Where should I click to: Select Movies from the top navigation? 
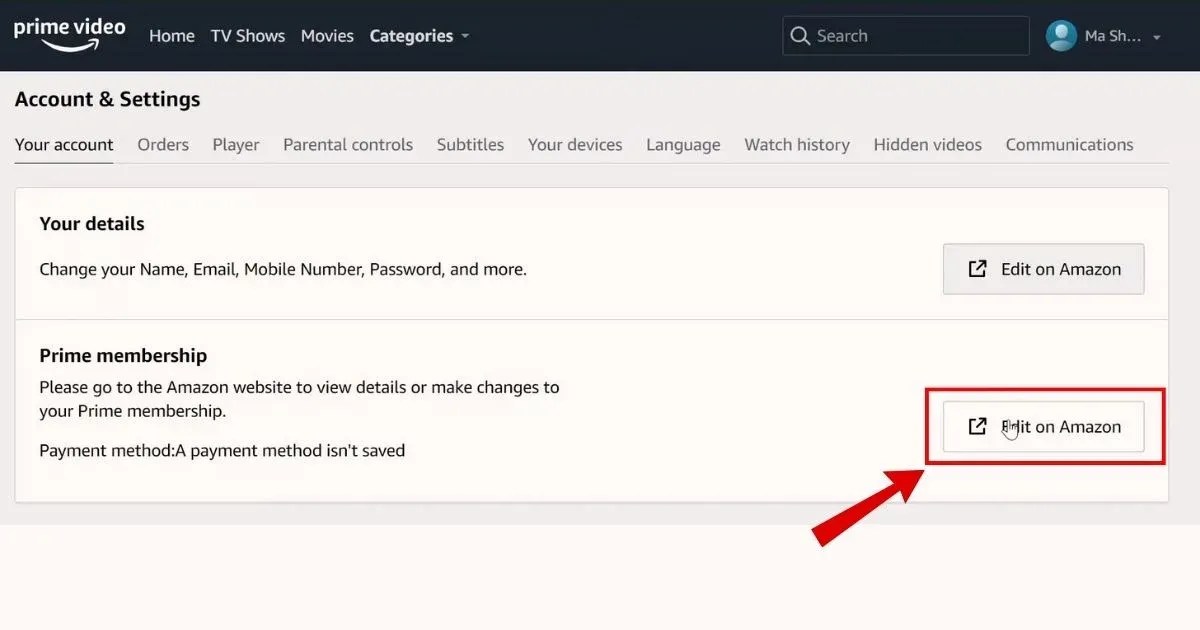pyautogui.click(x=327, y=35)
